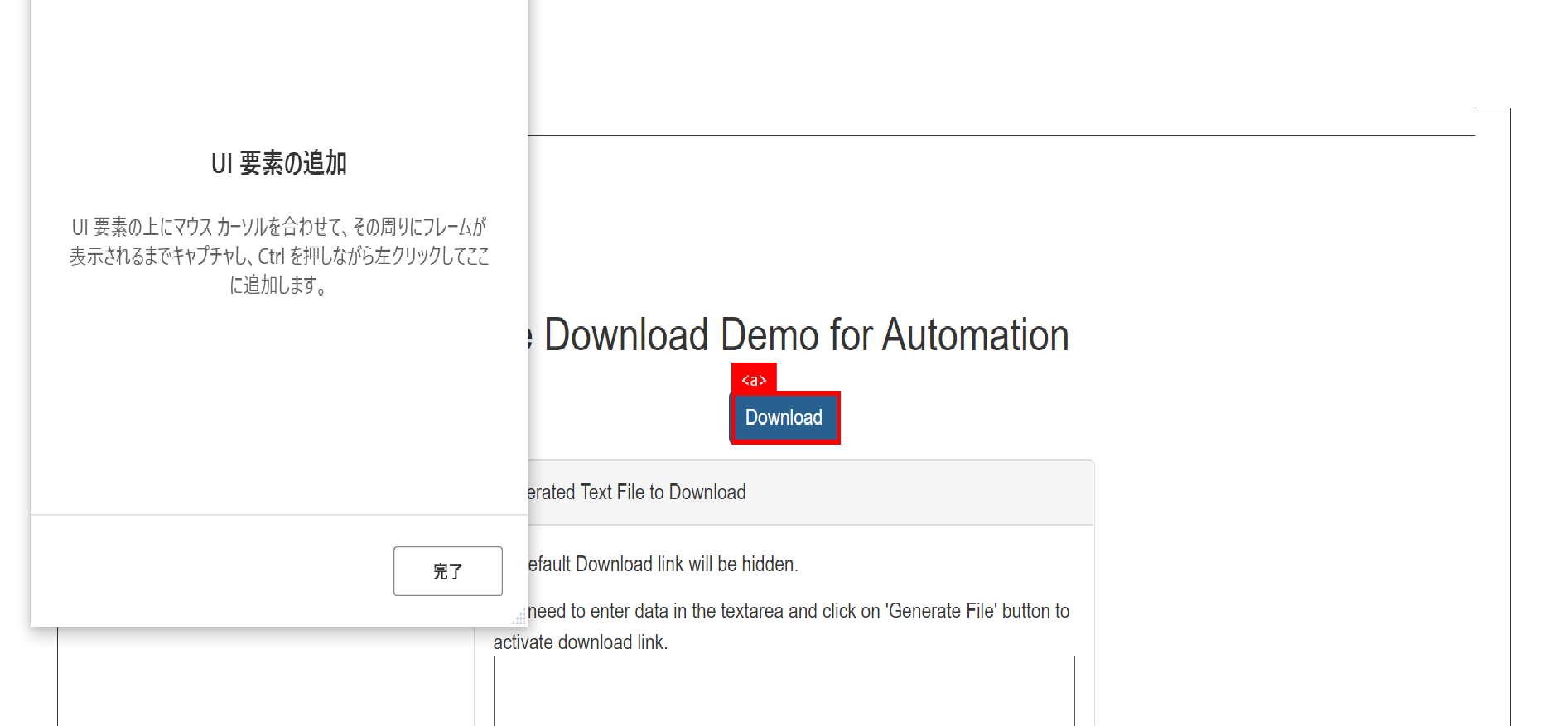Click the divider line above 完了 button
The width and height of the screenshot is (1568, 726).
(279, 515)
